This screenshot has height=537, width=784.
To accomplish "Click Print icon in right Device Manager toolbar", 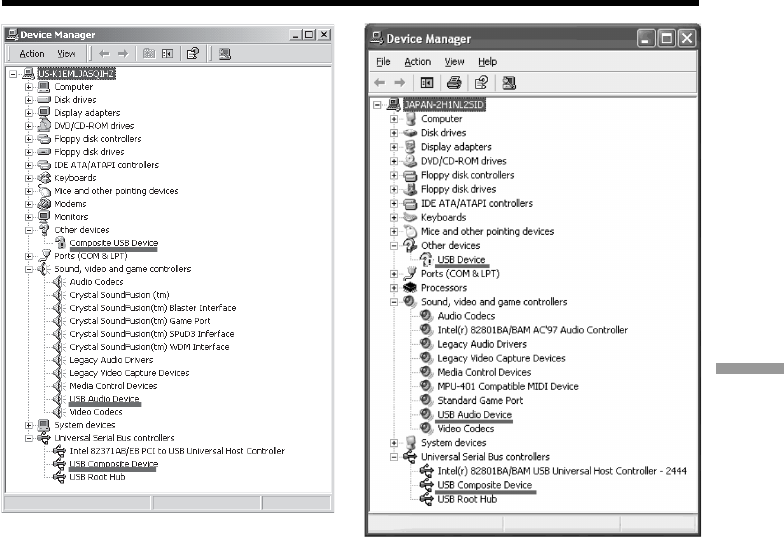I will [454, 82].
